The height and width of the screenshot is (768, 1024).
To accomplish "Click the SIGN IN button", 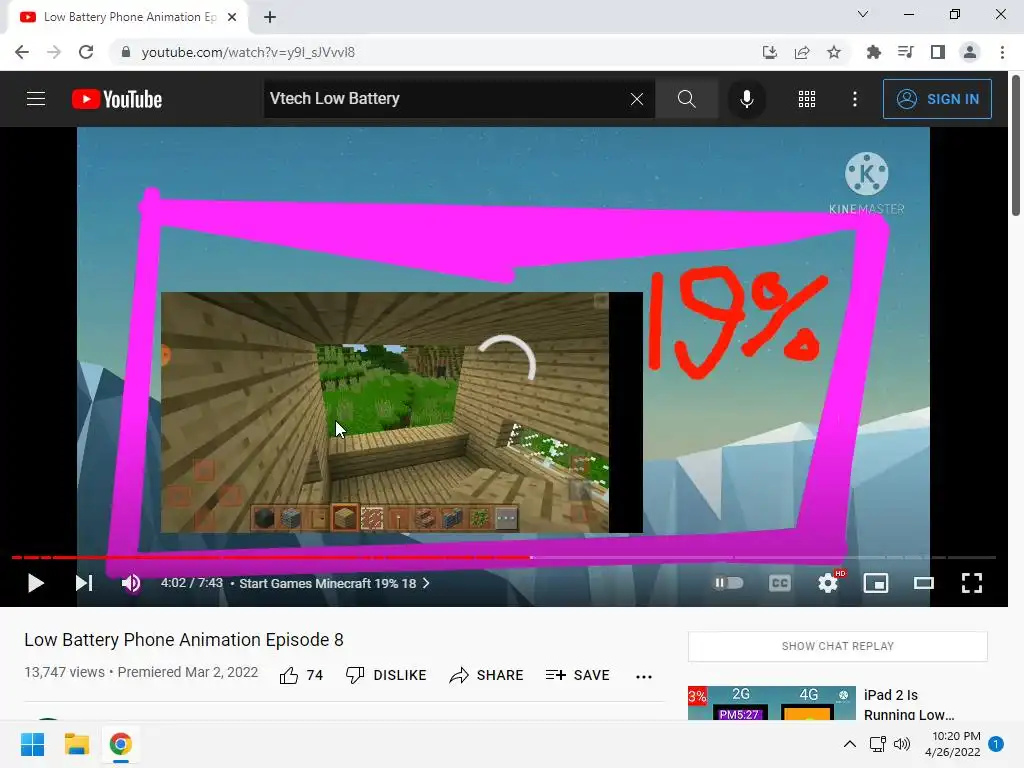I will coord(937,99).
